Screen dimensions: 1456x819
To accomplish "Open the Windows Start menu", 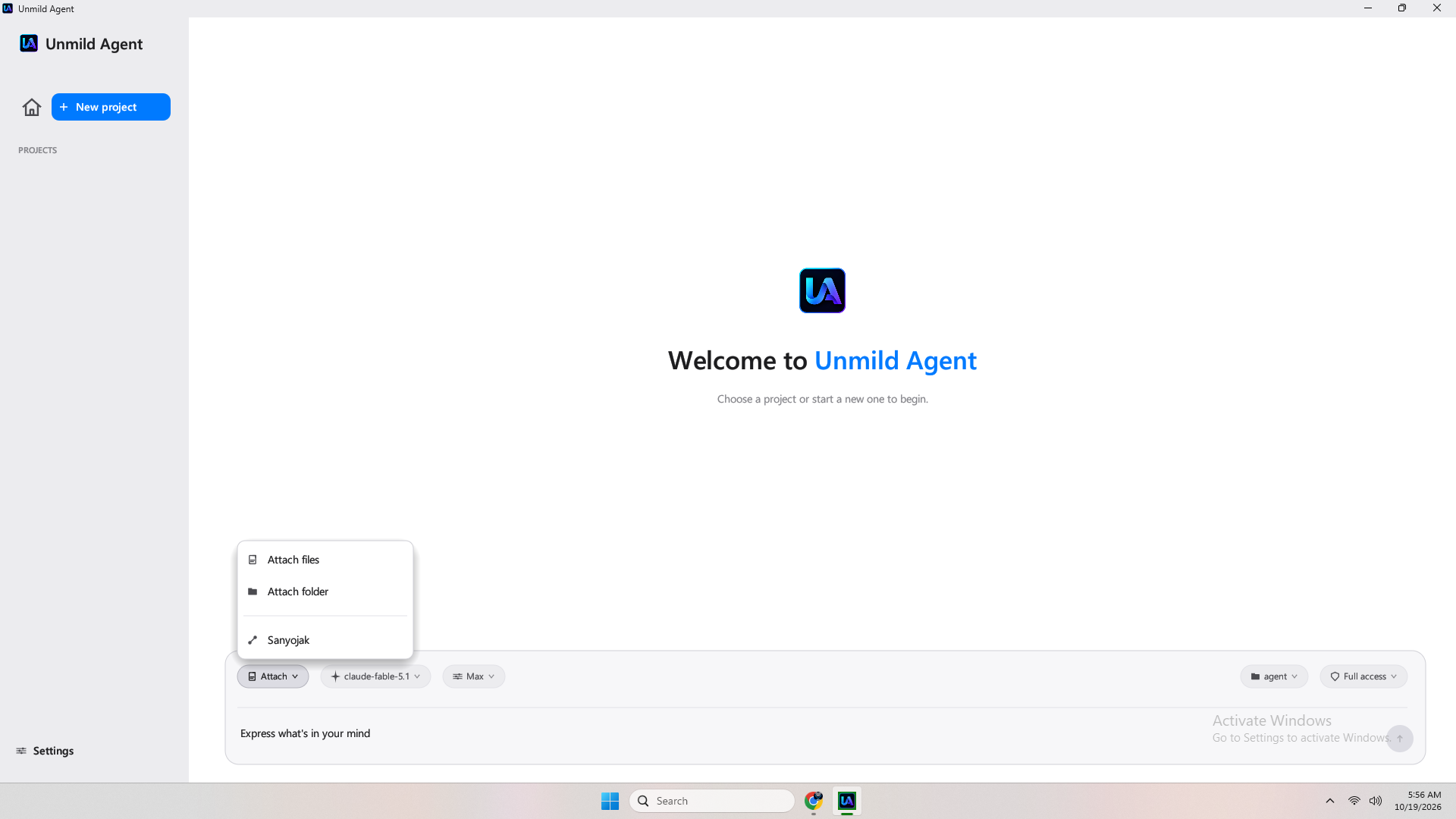I will (x=610, y=801).
